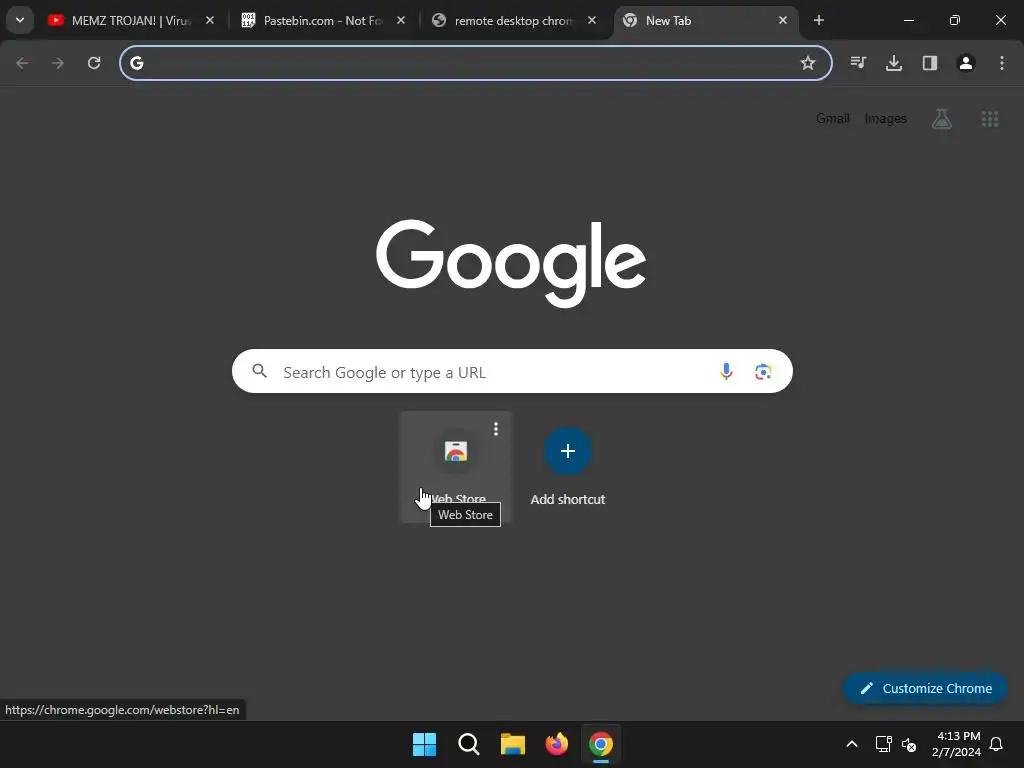Viewport: 1024px width, 768px height.
Task: Open the notifications bell icon
Action: (997, 744)
